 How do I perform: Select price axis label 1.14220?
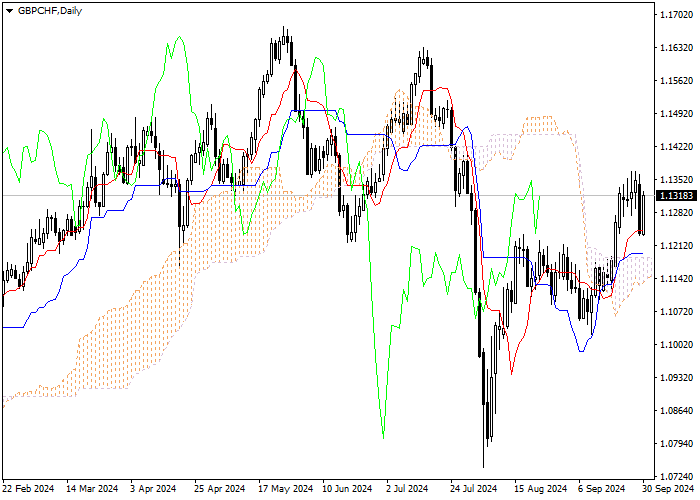676,147
